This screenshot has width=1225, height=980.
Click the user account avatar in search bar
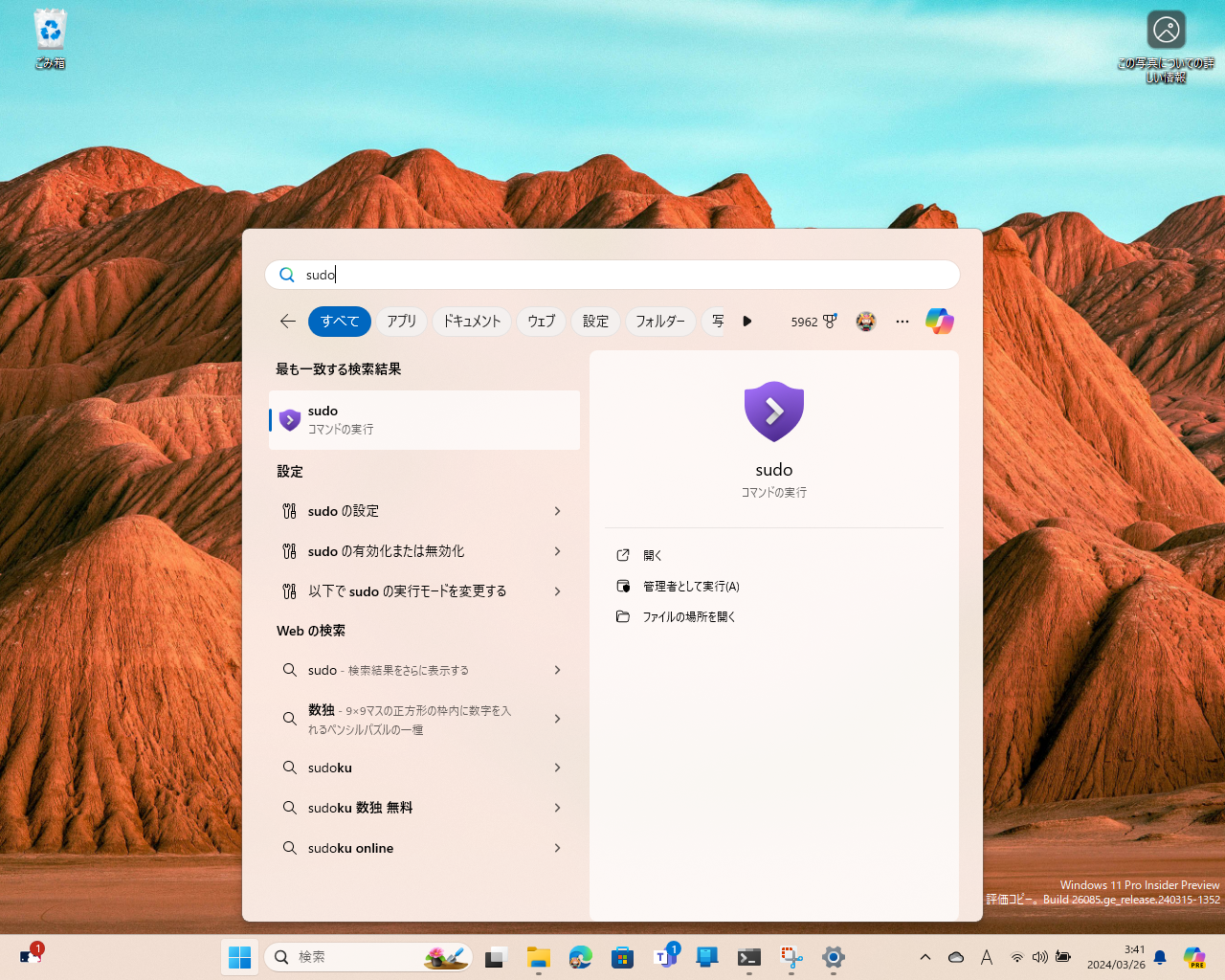pos(866,322)
